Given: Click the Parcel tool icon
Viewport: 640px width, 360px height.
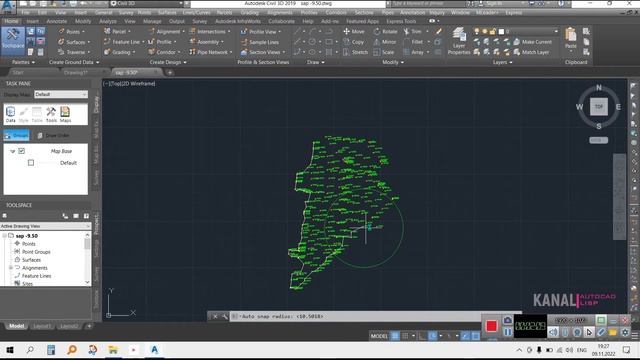Looking at the screenshot, I should (x=107, y=31).
